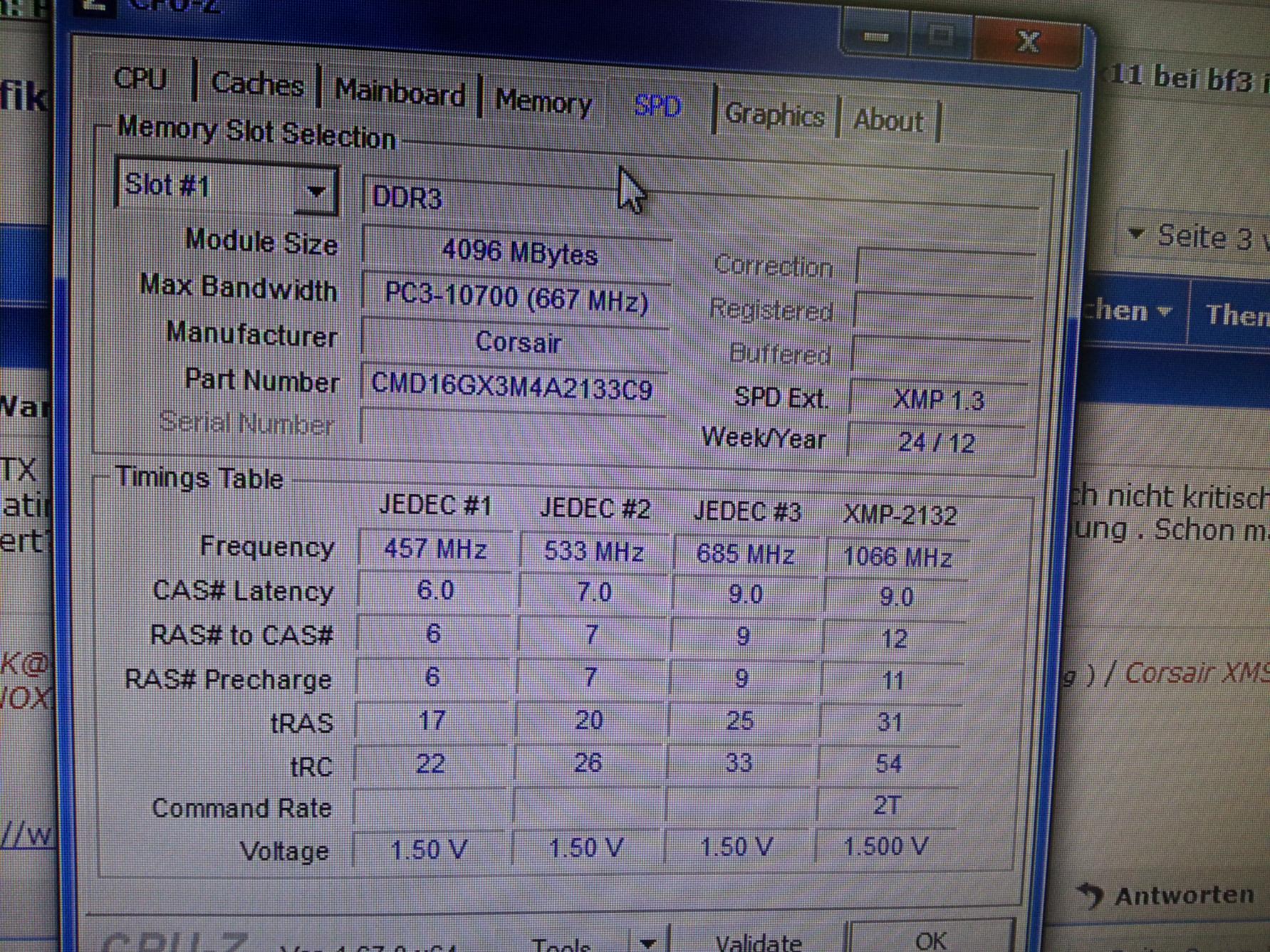Click JEDEC #1 tRC value 22

[430, 764]
